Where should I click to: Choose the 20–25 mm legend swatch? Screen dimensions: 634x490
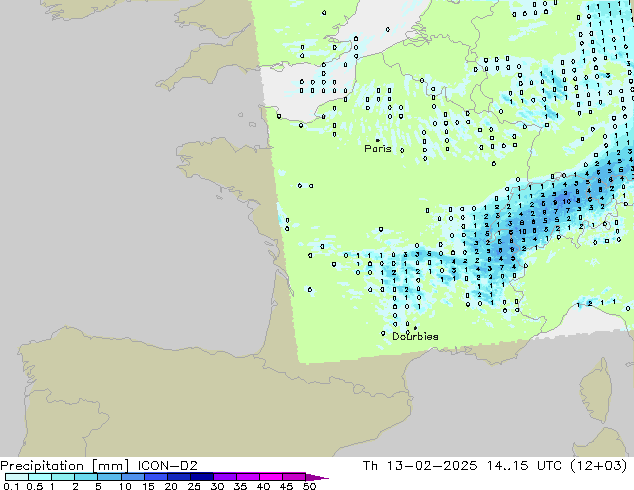point(178,477)
